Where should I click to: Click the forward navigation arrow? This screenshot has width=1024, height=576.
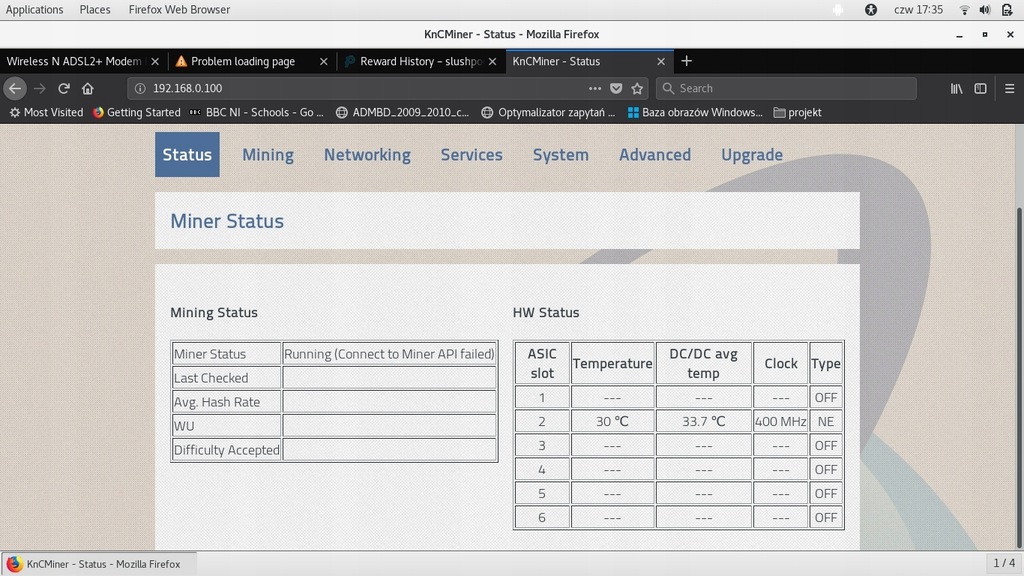tap(40, 88)
